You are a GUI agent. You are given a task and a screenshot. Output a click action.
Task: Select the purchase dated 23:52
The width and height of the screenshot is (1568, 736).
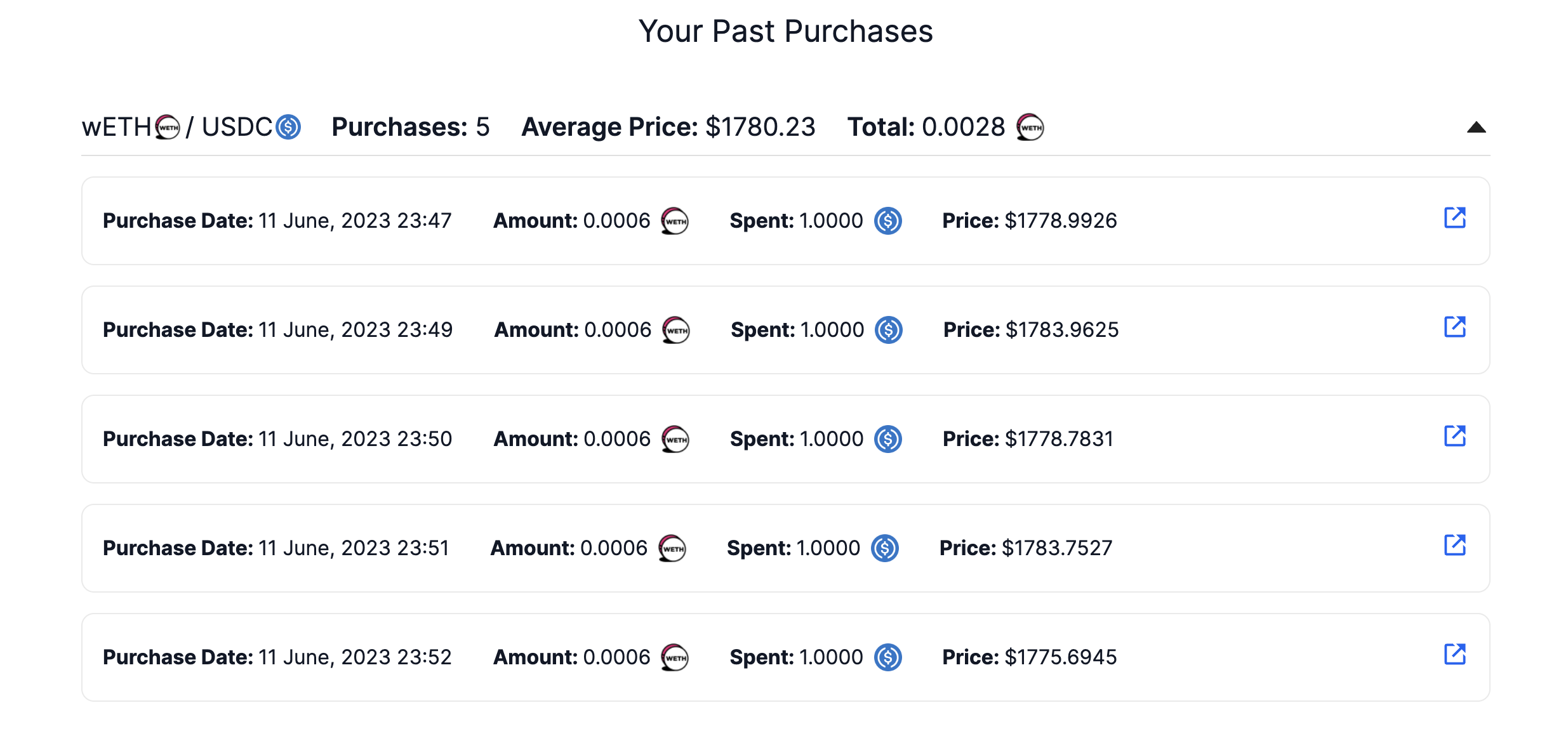pyautogui.click(x=785, y=657)
